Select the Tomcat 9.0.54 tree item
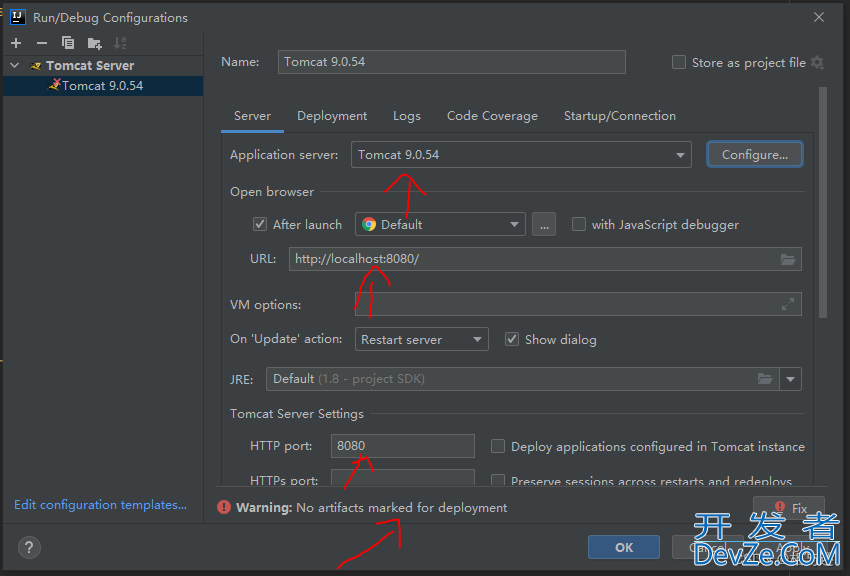Image resolution: width=850 pixels, height=576 pixels. (x=103, y=86)
